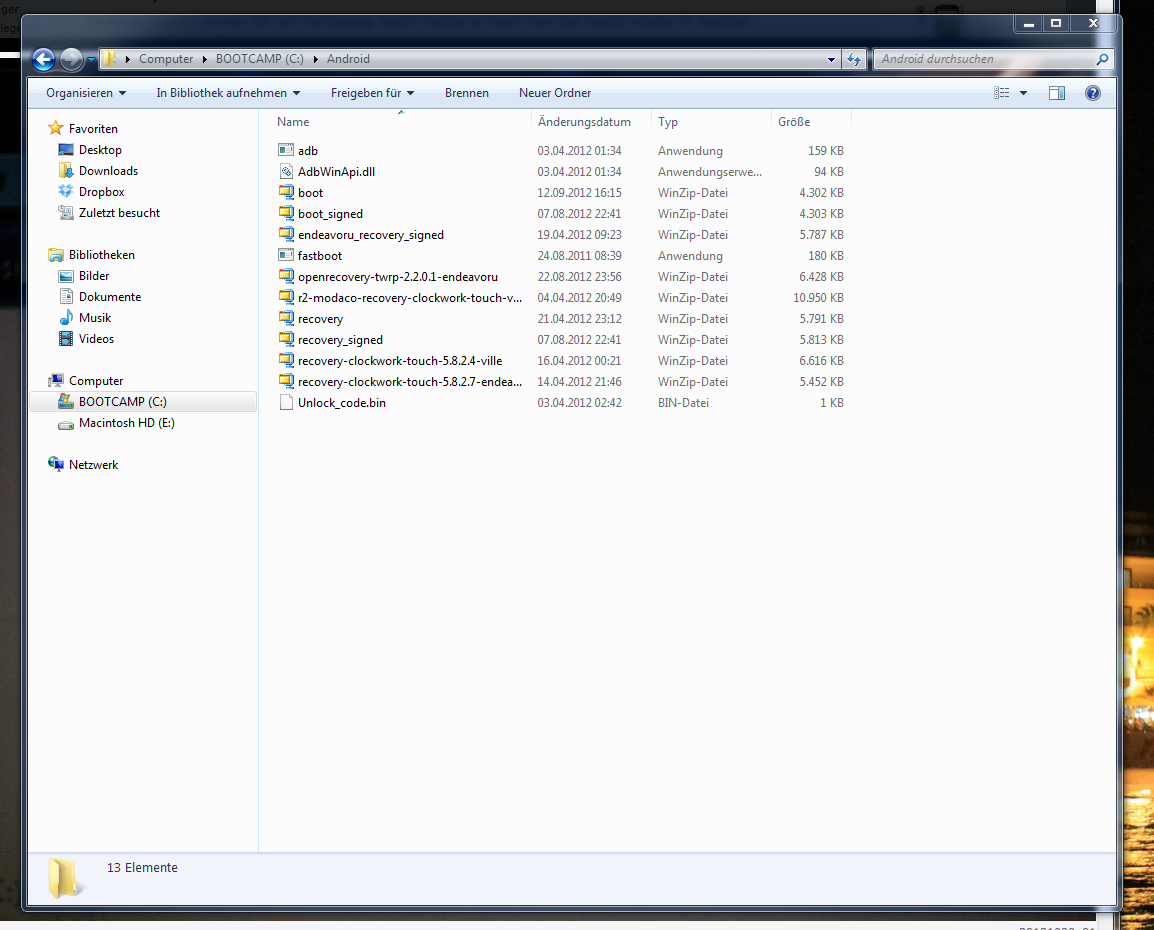Open Help via the blue question mark

tap(1093, 93)
